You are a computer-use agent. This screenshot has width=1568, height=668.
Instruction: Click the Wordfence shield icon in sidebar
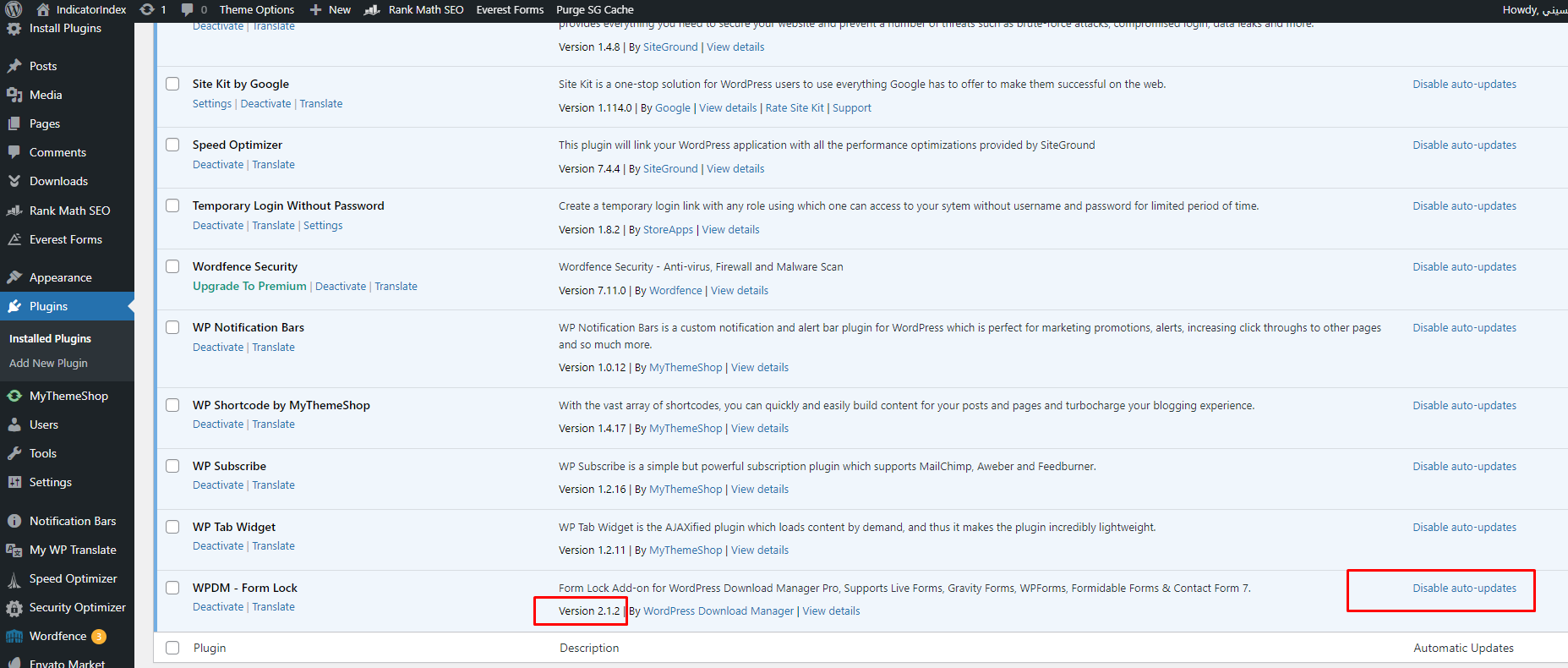click(x=14, y=636)
